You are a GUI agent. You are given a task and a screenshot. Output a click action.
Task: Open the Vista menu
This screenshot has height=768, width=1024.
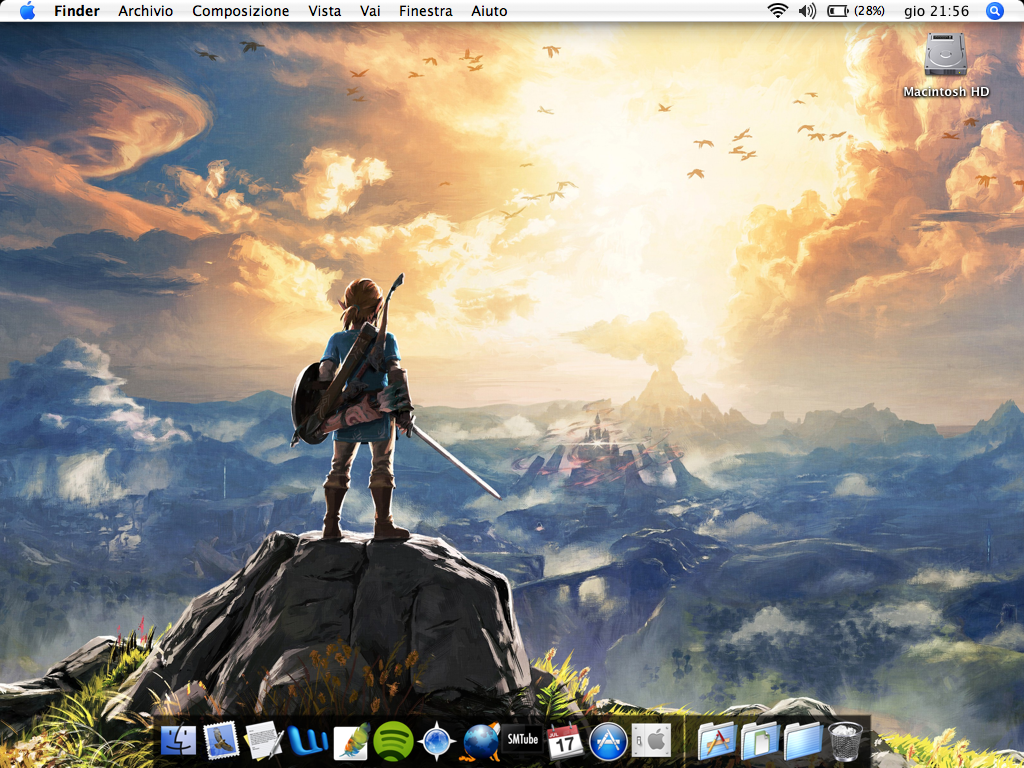click(x=325, y=11)
